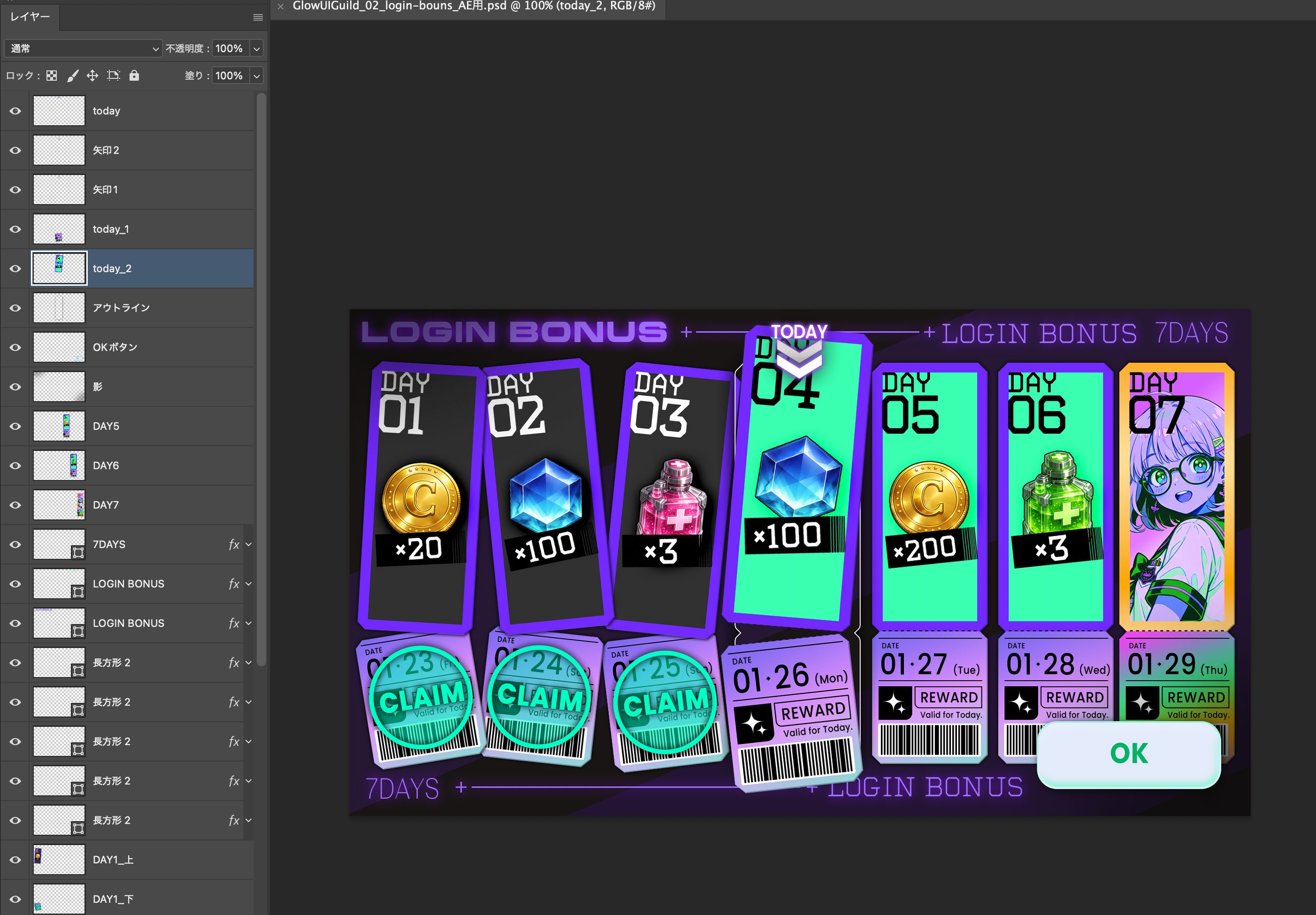Select the 影 layer by name
1316x915 pixels.
click(98, 387)
